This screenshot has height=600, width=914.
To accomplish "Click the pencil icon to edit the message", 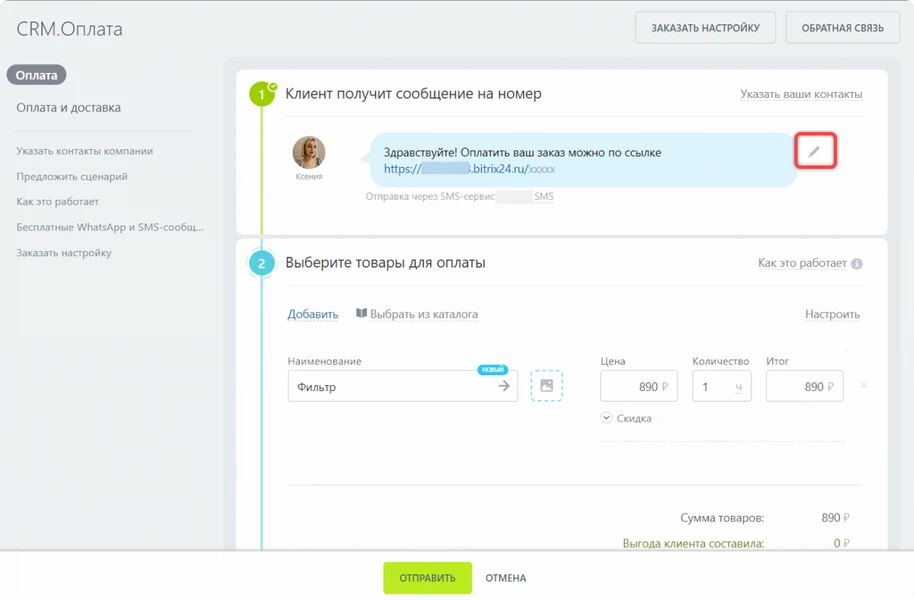I will click(815, 152).
